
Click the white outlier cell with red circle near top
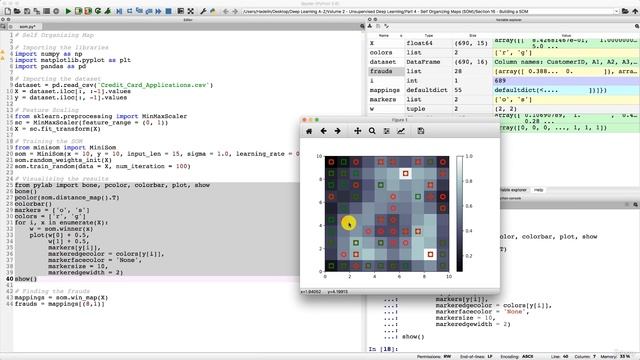pyautogui.click(x=405, y=173)
